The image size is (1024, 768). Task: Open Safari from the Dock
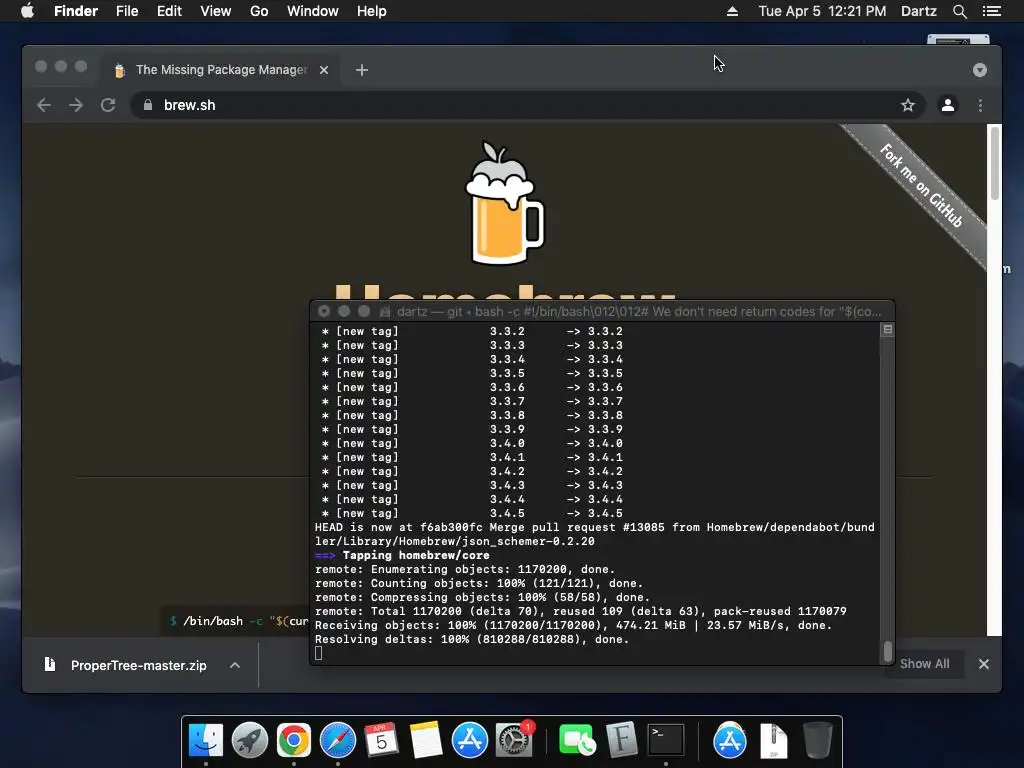coord(338,740)
